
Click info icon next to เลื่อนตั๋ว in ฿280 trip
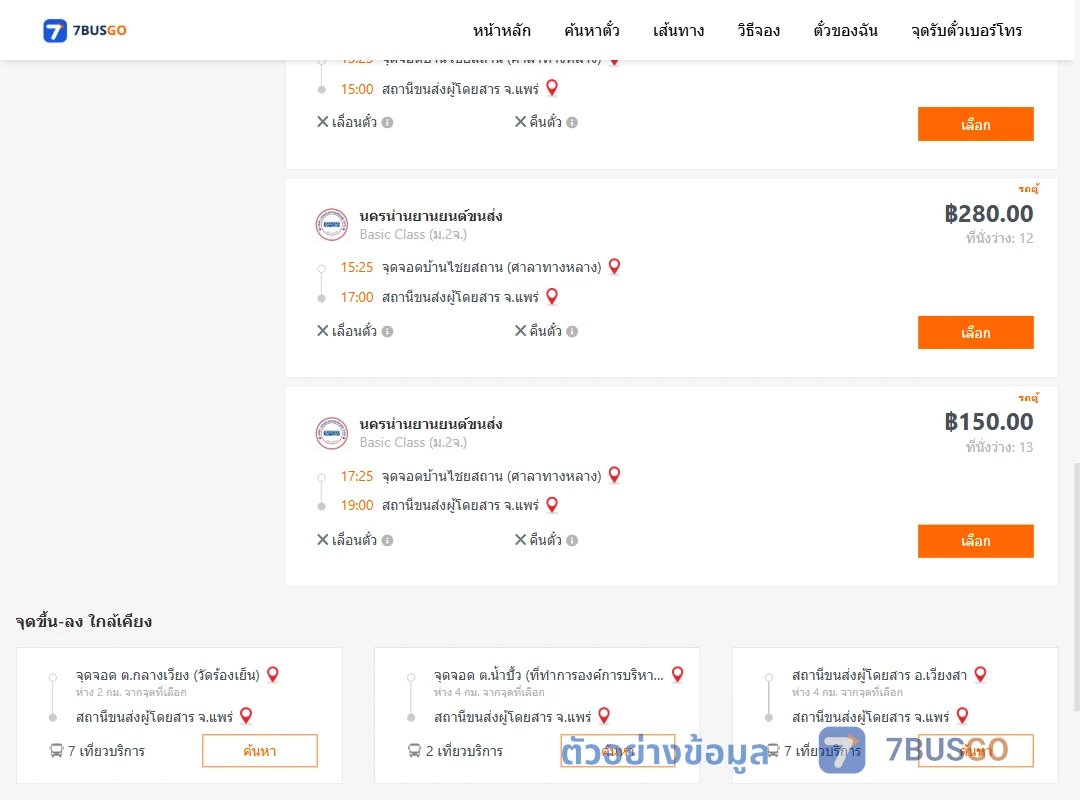coord(388,331)
